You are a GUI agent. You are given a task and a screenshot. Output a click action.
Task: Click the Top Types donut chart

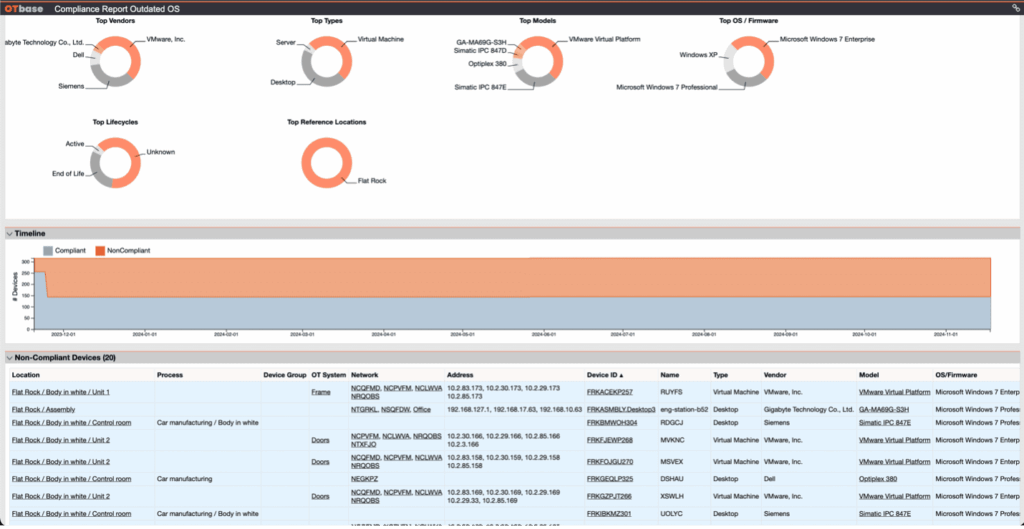323,61
